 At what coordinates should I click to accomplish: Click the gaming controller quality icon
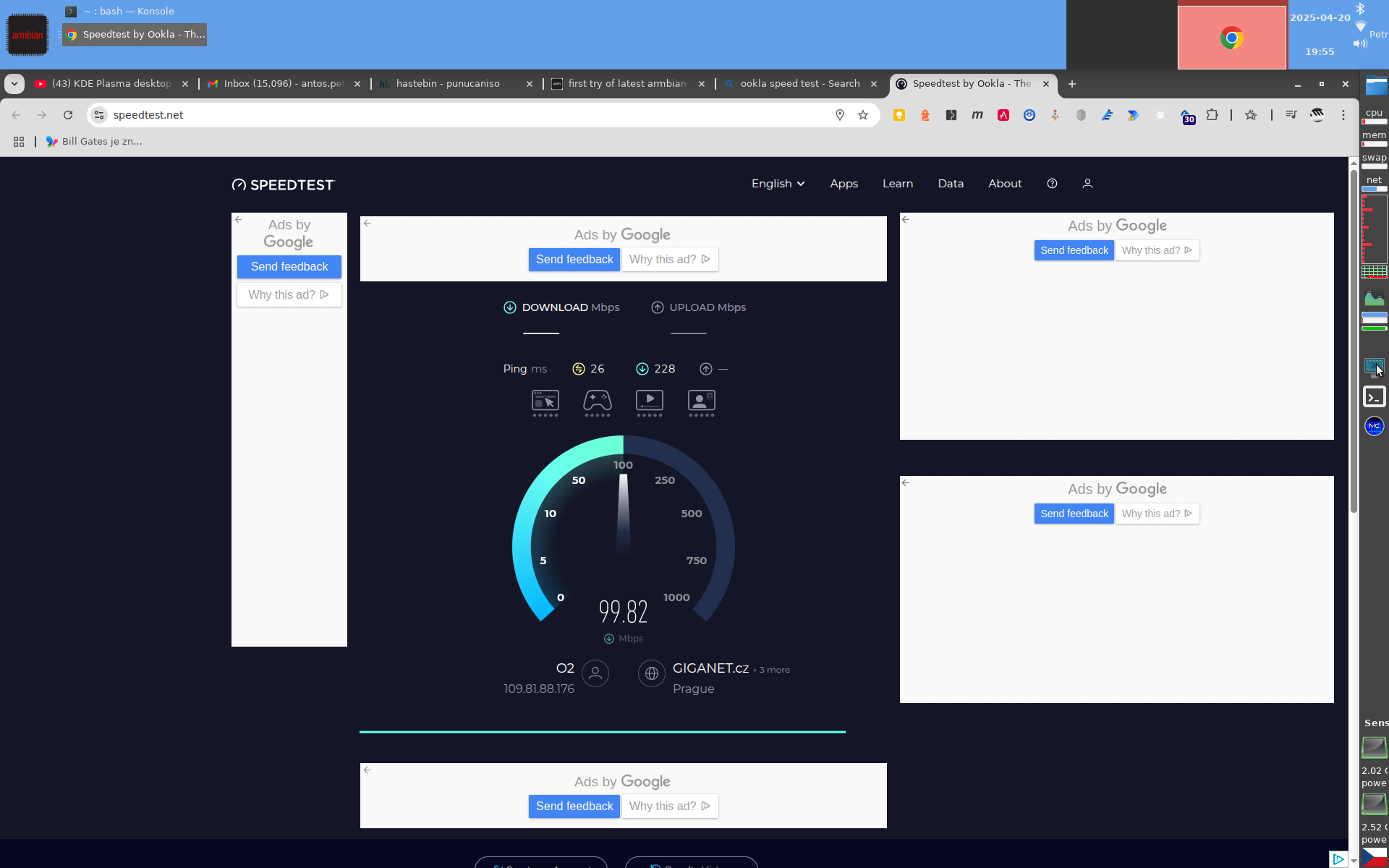click(597, 401)
